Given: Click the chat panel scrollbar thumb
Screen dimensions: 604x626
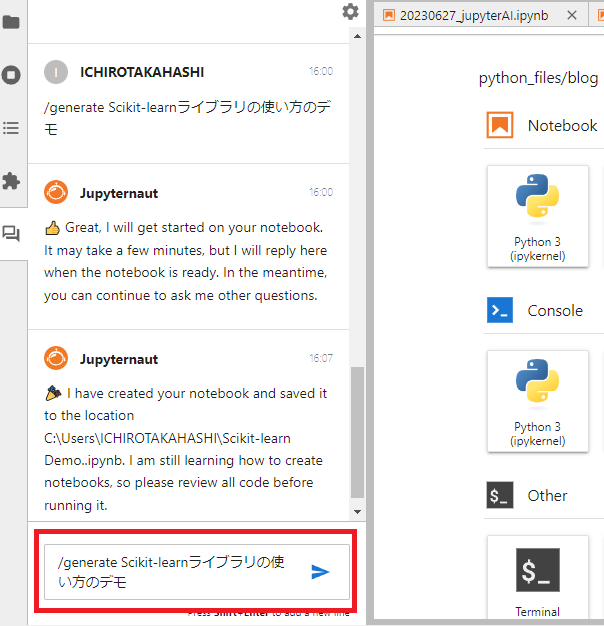Looking at the screenshot, I should pyautogui.click(x=357, y=430).
